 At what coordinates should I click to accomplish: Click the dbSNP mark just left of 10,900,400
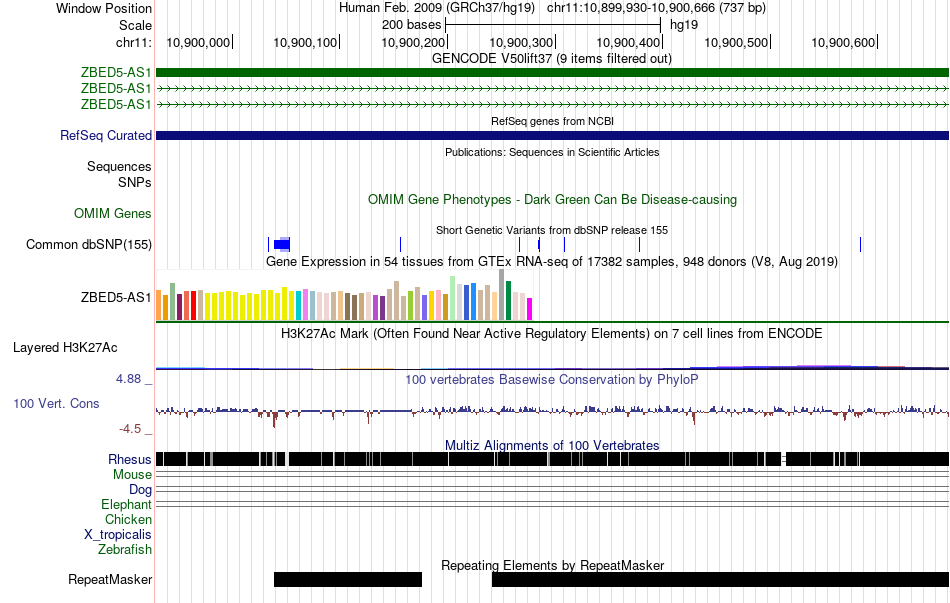639,244
